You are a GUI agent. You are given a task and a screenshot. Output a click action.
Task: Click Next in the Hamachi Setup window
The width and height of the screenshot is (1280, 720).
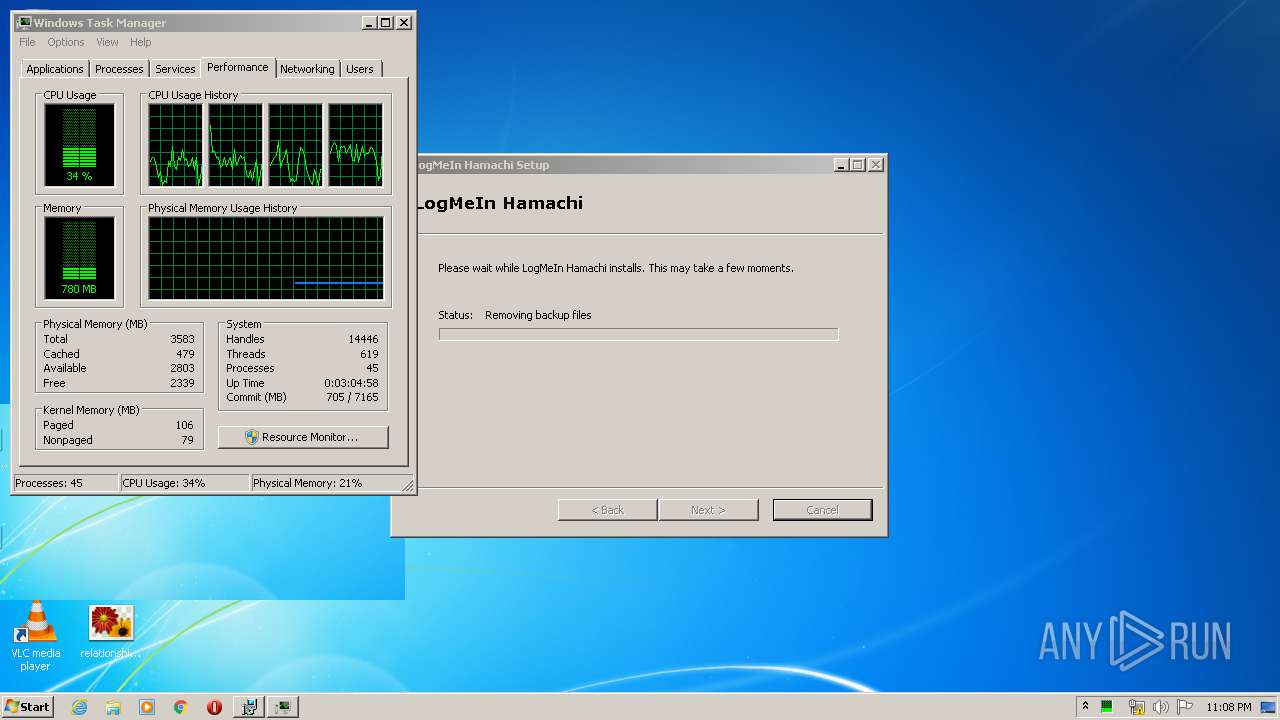(x=708, y=510)
